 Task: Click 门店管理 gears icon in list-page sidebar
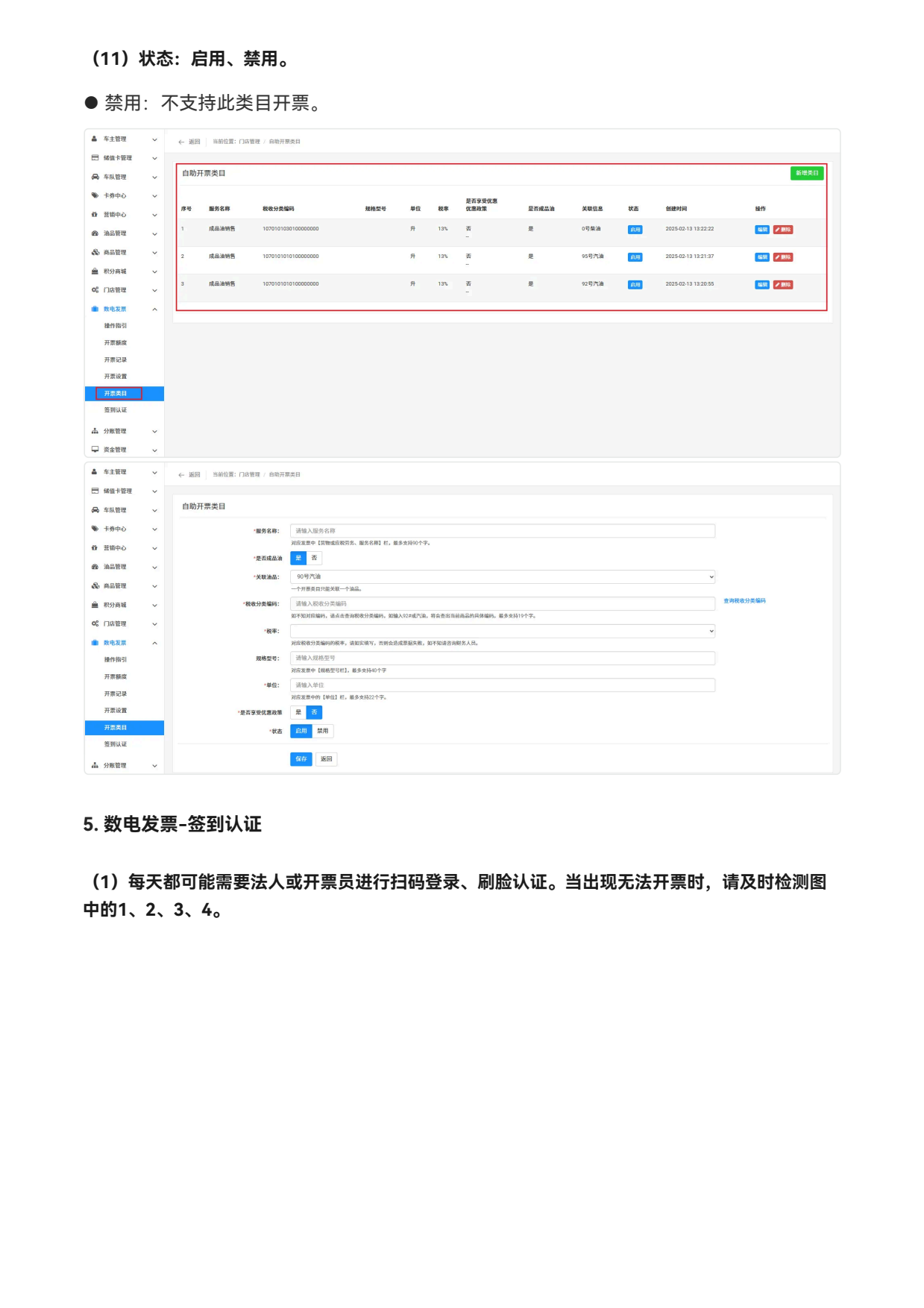(95, 290)
